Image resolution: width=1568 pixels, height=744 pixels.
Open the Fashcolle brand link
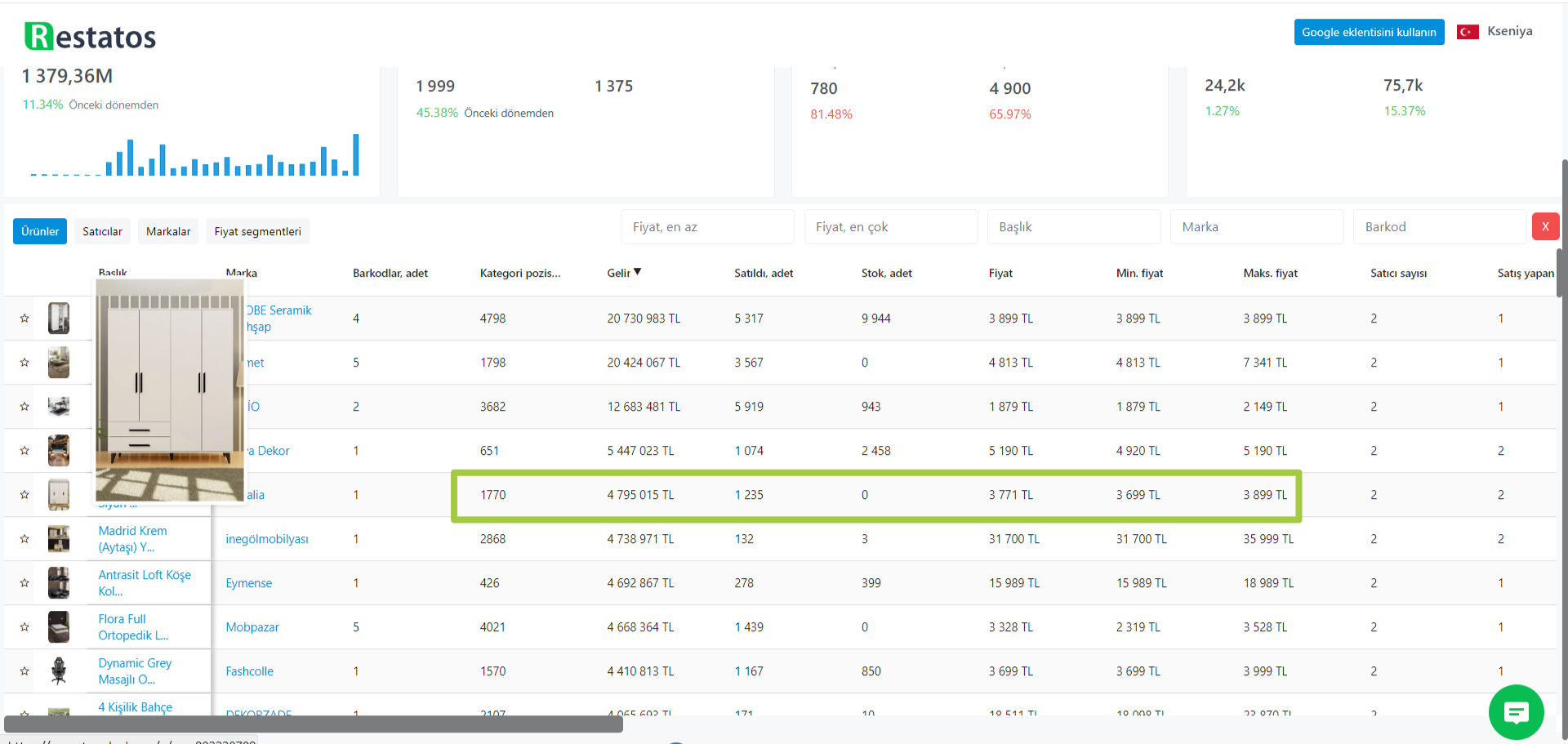click(249, 671)
